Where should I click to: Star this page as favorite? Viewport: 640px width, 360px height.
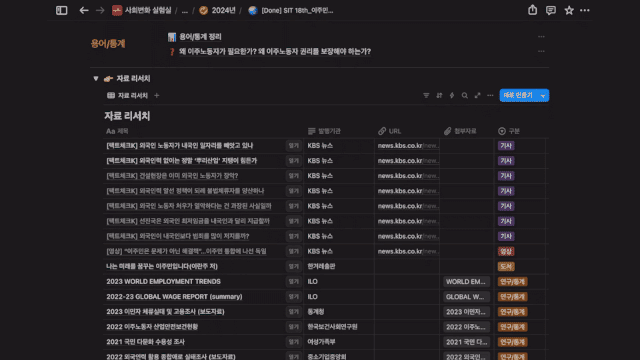click(x=569, y=10)
